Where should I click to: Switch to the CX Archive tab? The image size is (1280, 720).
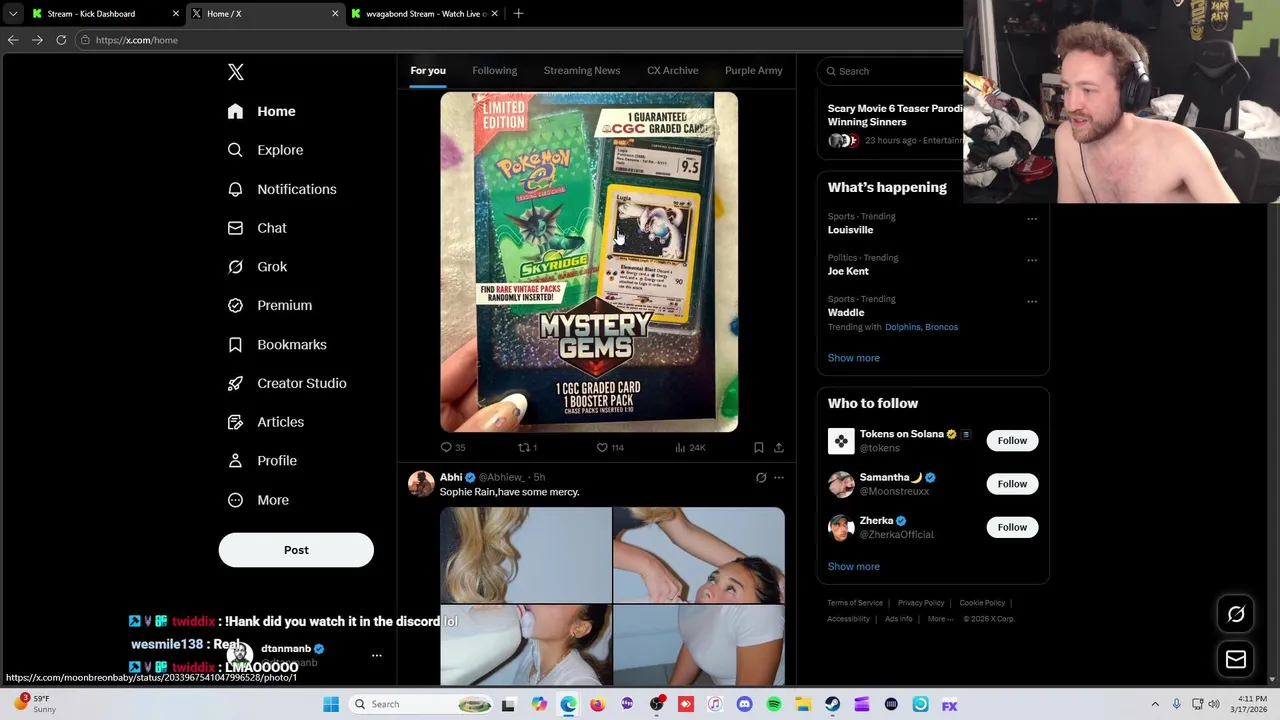(x=672, y=70)
